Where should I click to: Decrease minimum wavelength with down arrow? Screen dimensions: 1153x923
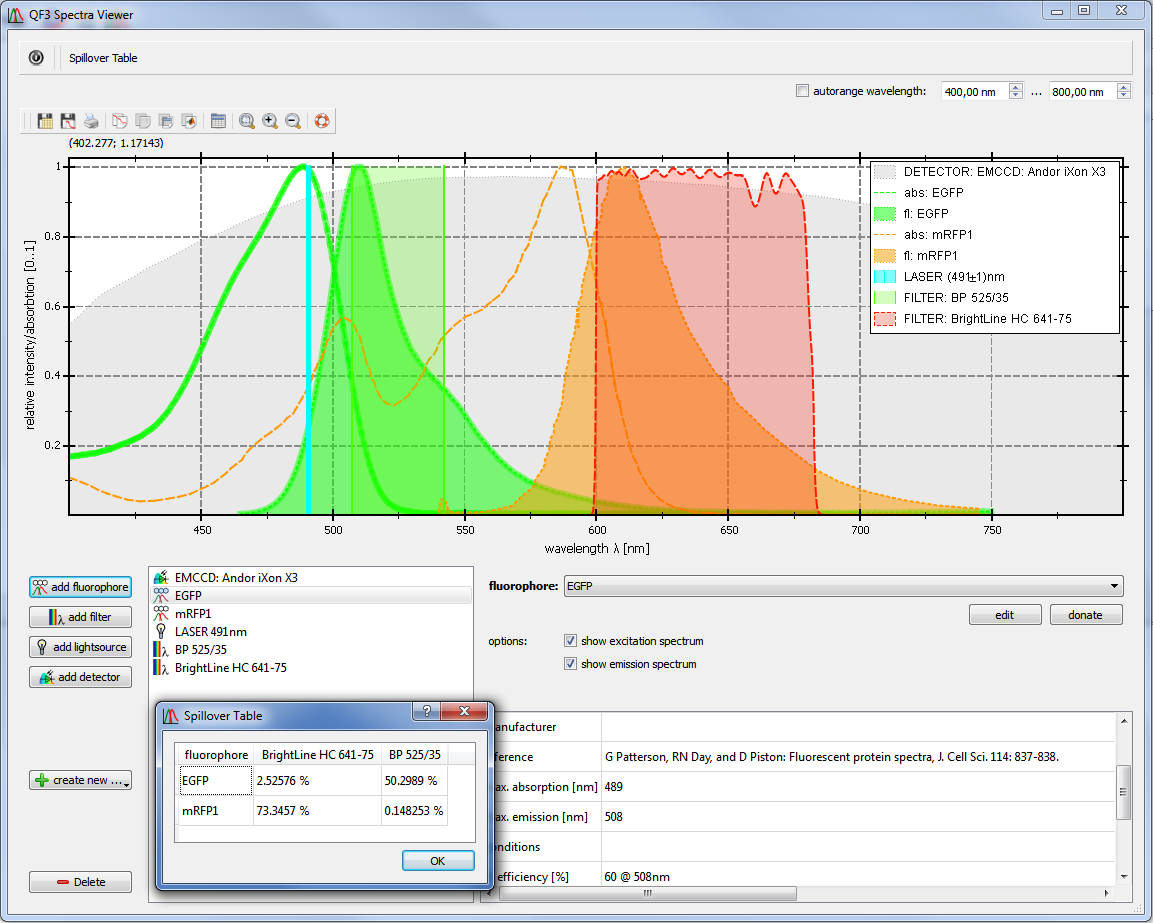click(1015, 96)
